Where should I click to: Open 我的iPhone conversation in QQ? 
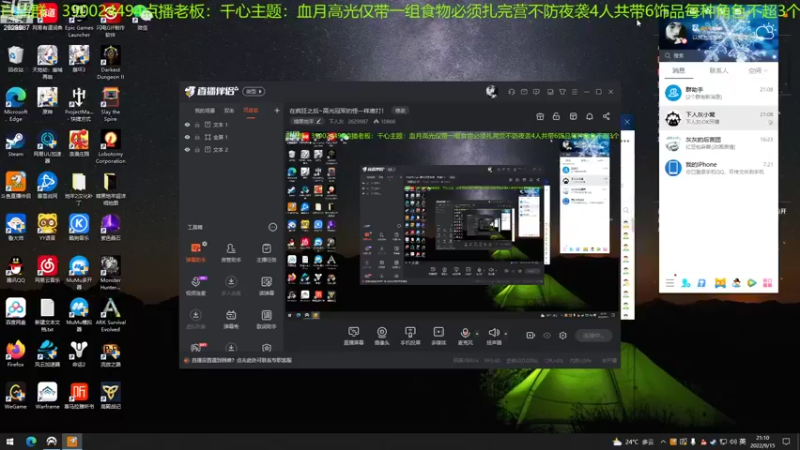(718, 168)
